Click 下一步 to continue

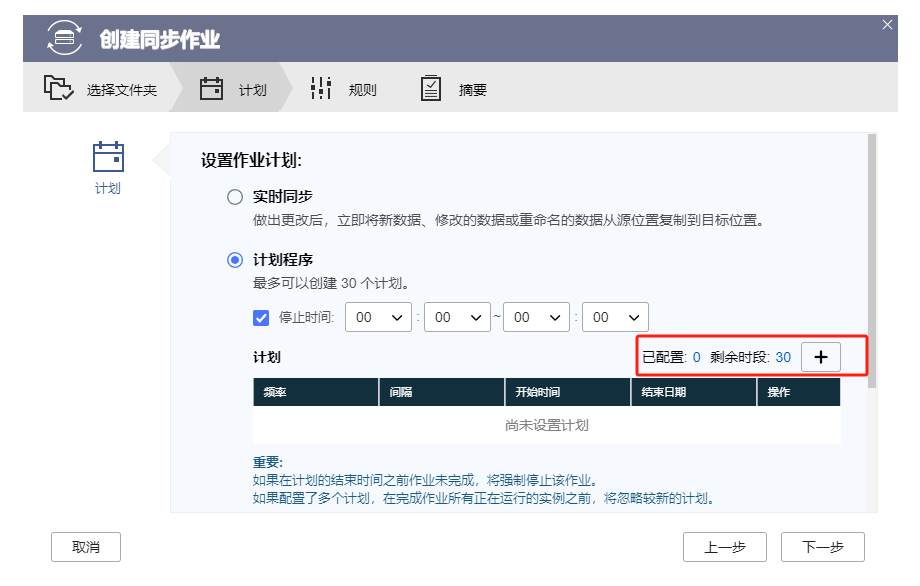click(823, 547)
